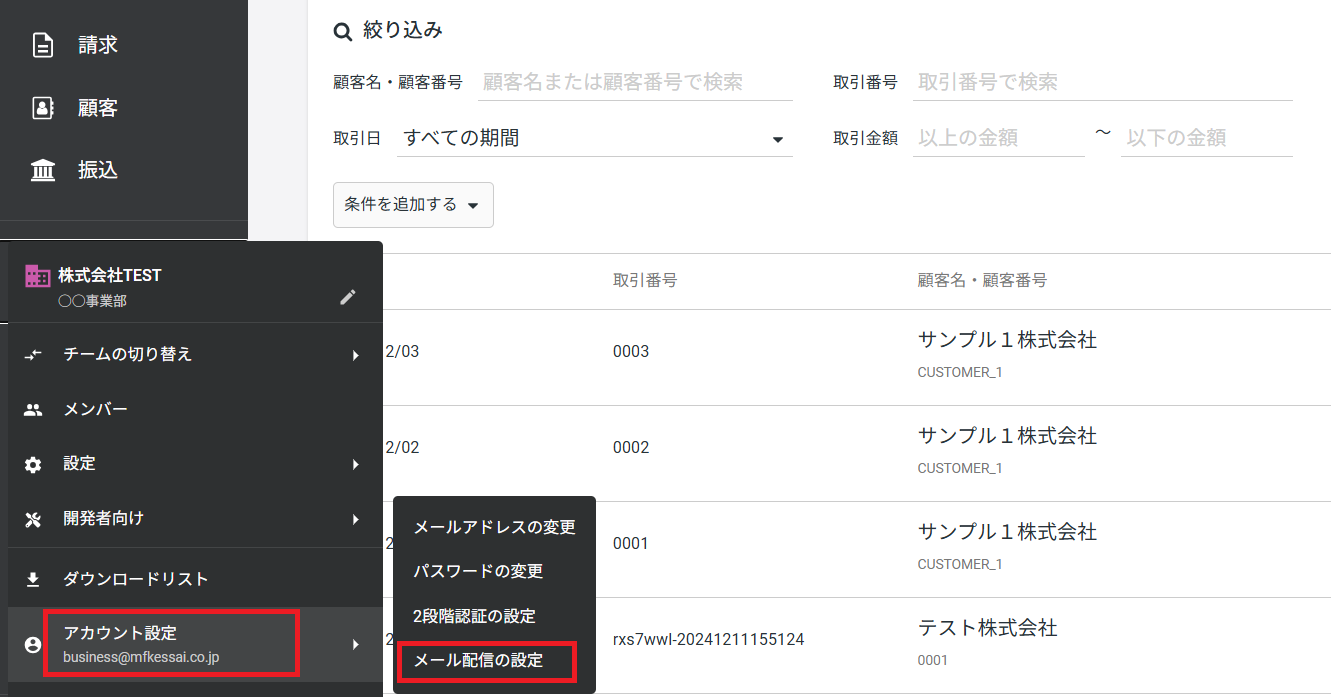Screen dimensions: 1331x697
Task: Choose 2段階認証の設定 in submenu
Action: coord(494,617)
